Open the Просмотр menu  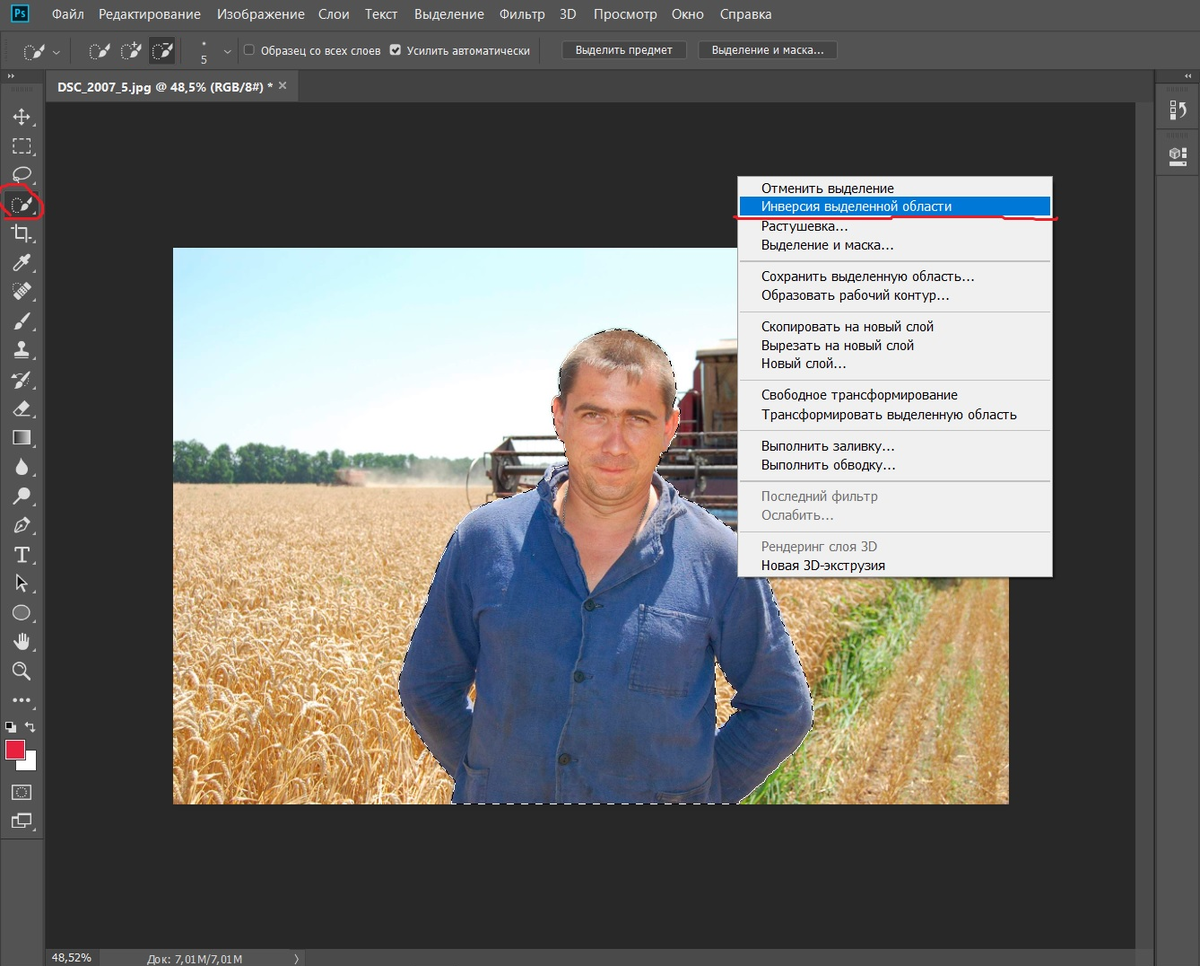coord(625,14)
